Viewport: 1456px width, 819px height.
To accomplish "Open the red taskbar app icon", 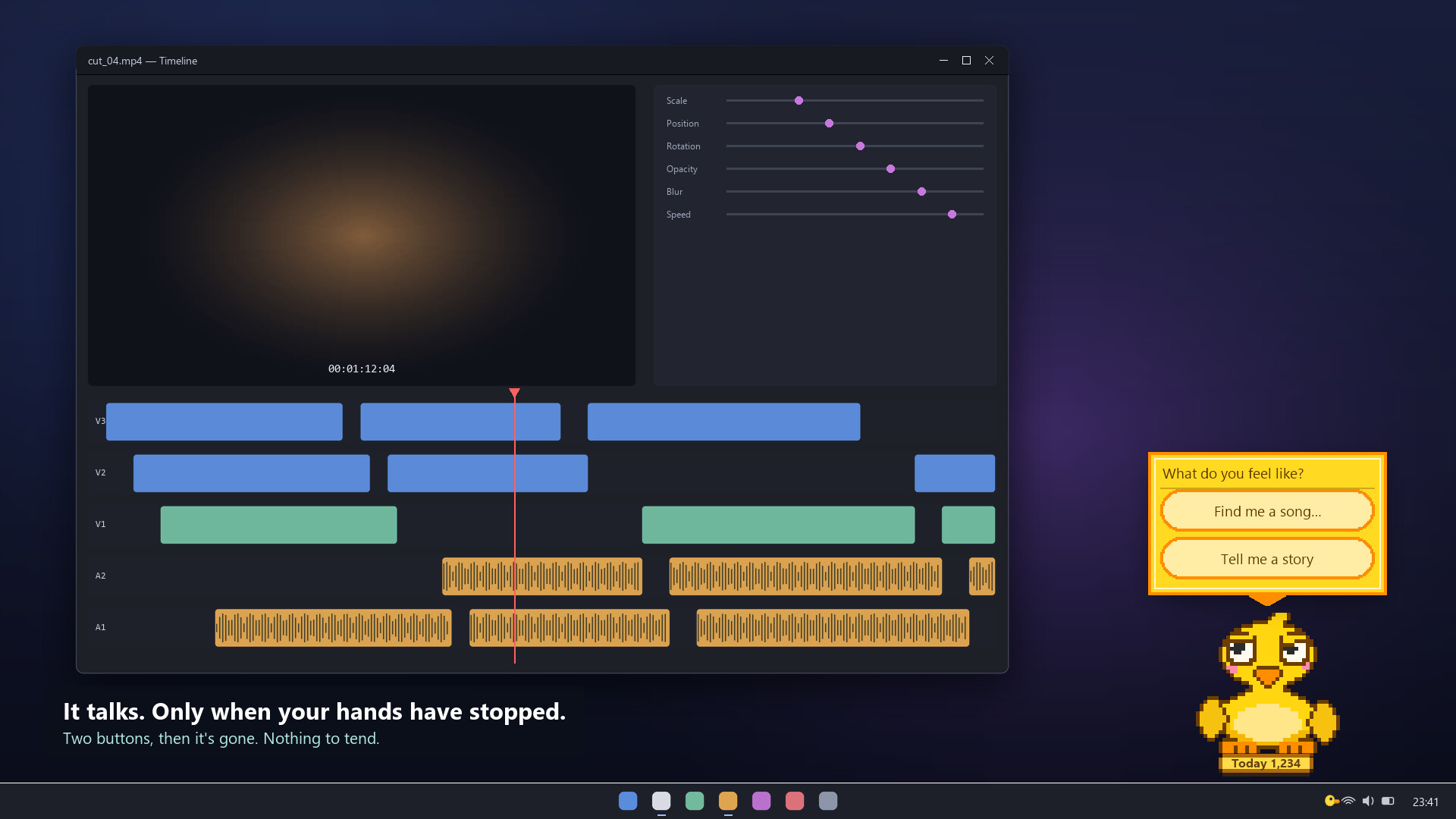I will click(795, 801).
